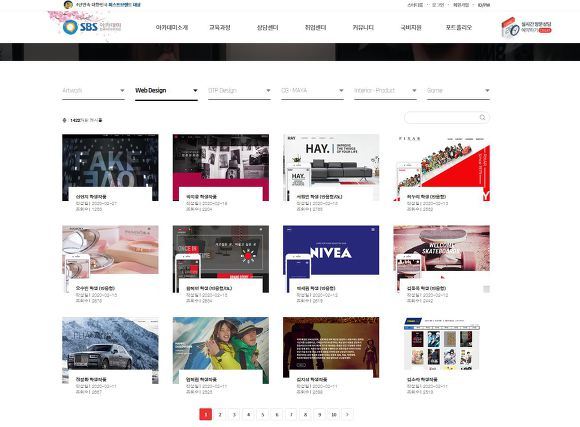
Task: Go to pagination page 2
Action: [220, 414]
